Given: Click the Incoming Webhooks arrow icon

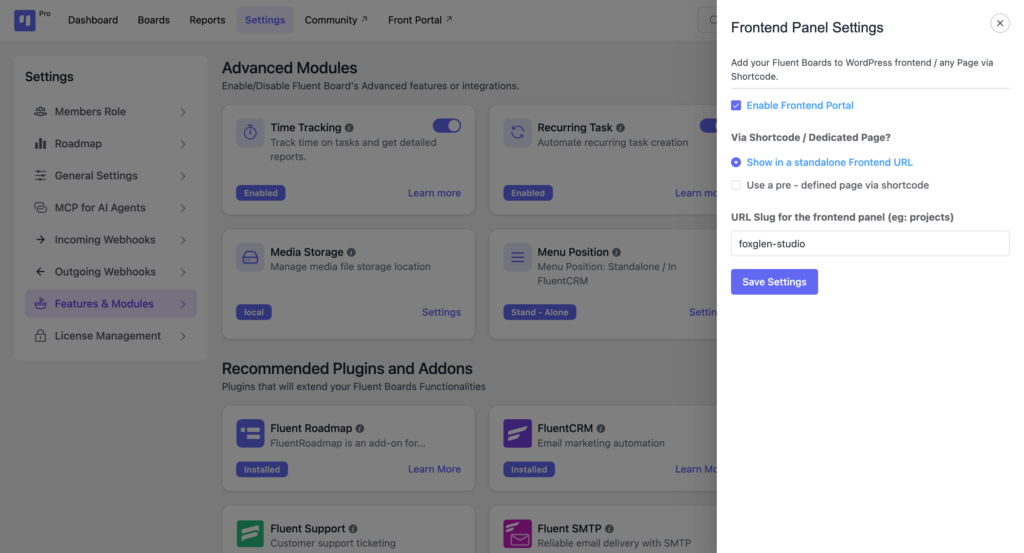Looking at the screenshot, I should (40, 240).
